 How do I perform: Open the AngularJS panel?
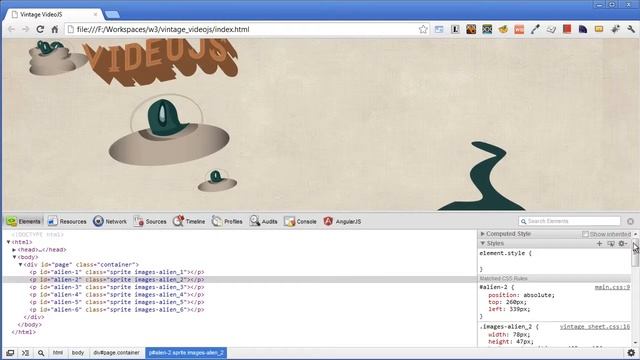tap(342, 221)
